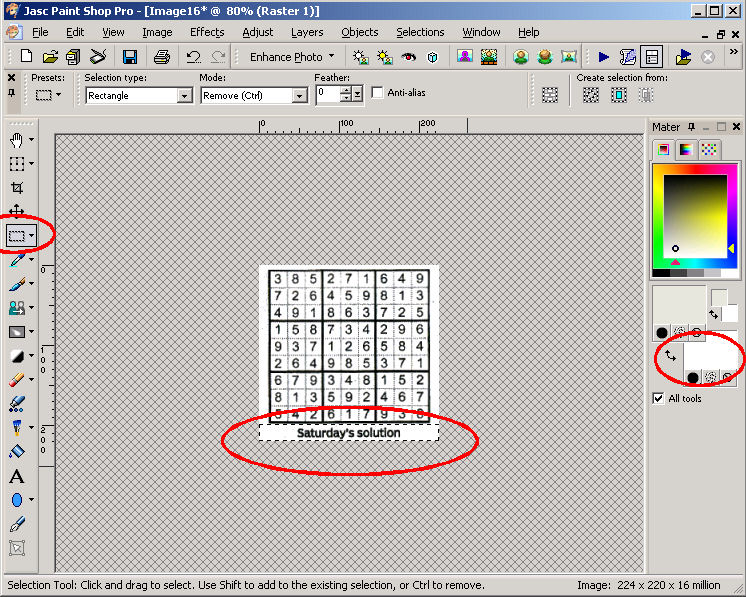
Task: Select the Crop tool
Action: (17, 188)
